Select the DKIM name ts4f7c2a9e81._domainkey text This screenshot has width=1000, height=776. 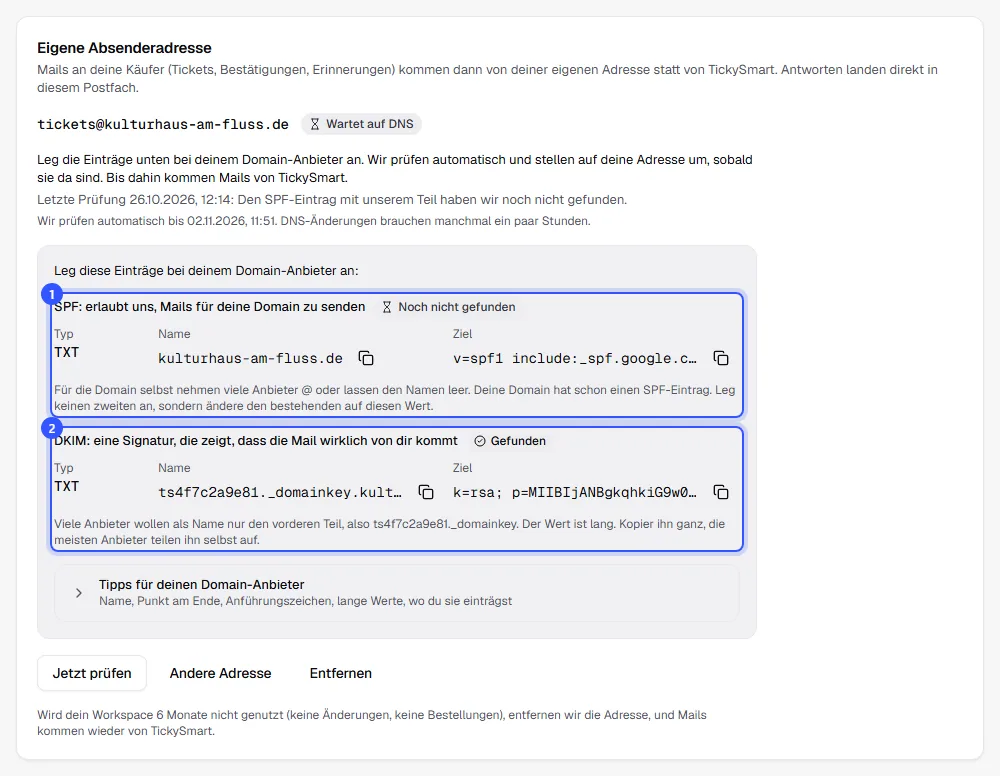[x=280, y=492]
